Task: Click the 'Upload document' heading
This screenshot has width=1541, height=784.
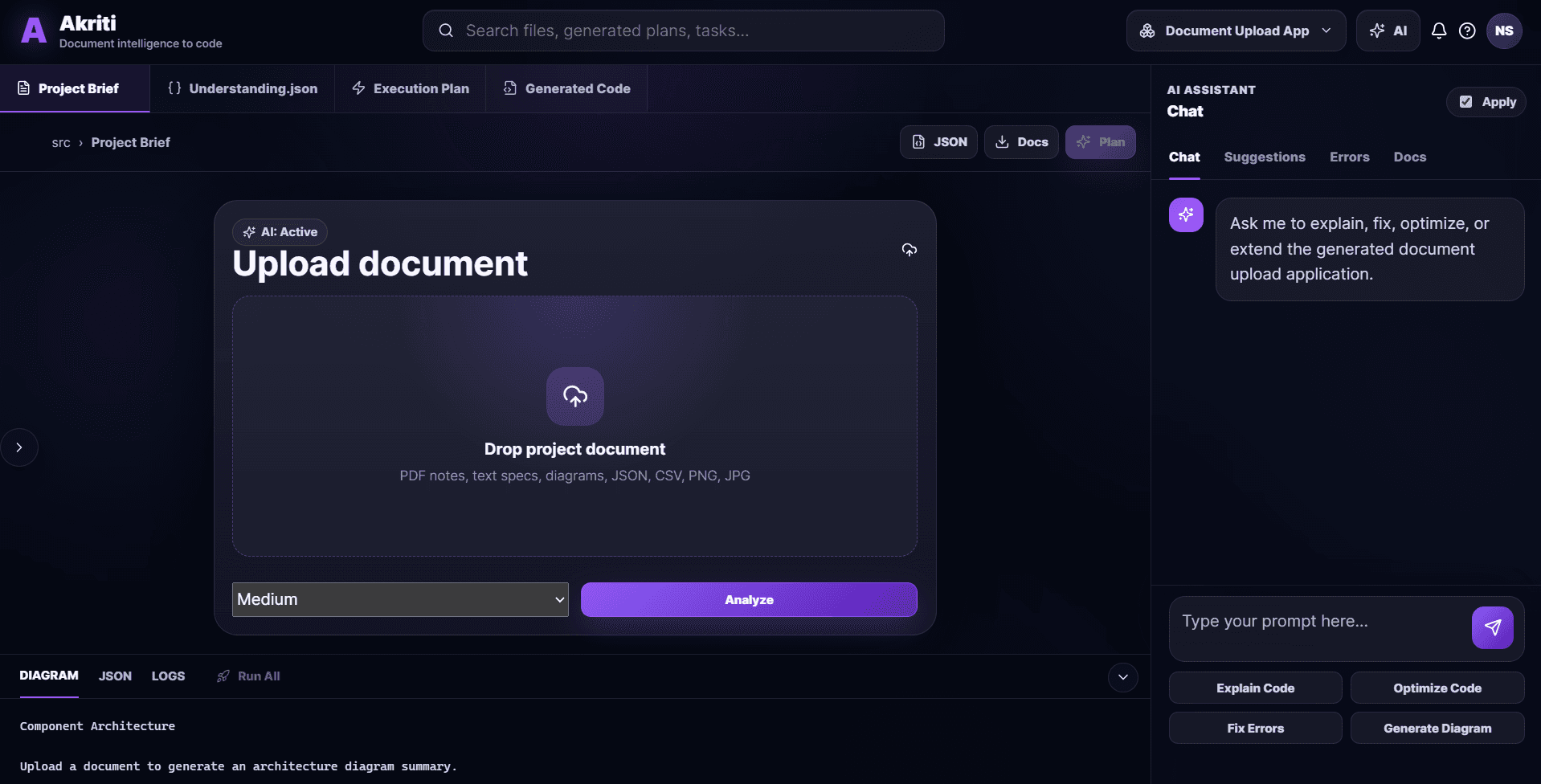Action: click(380, 263)
